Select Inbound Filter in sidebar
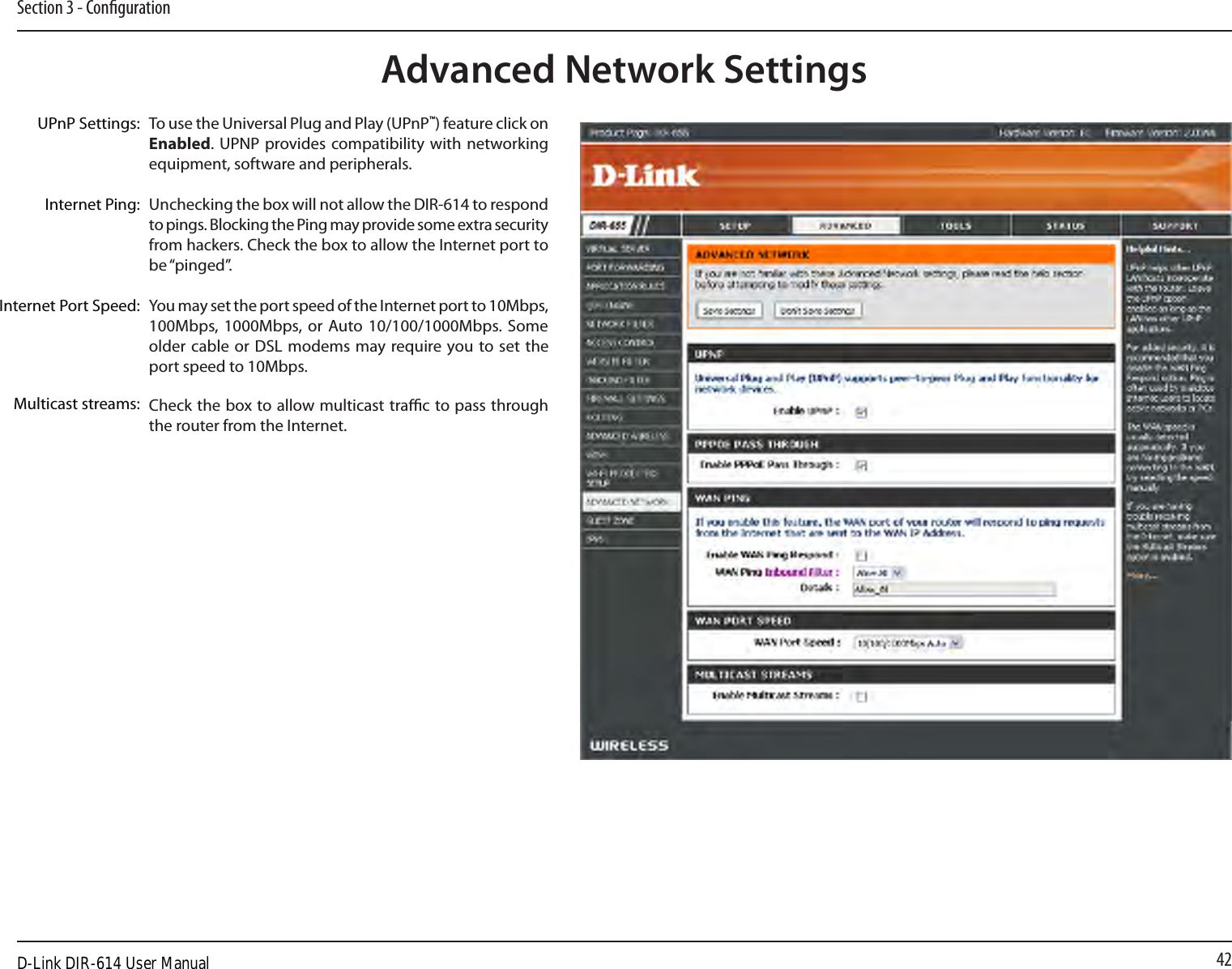The height and width of the screenshot is (969, 1232). coord(631,380)
